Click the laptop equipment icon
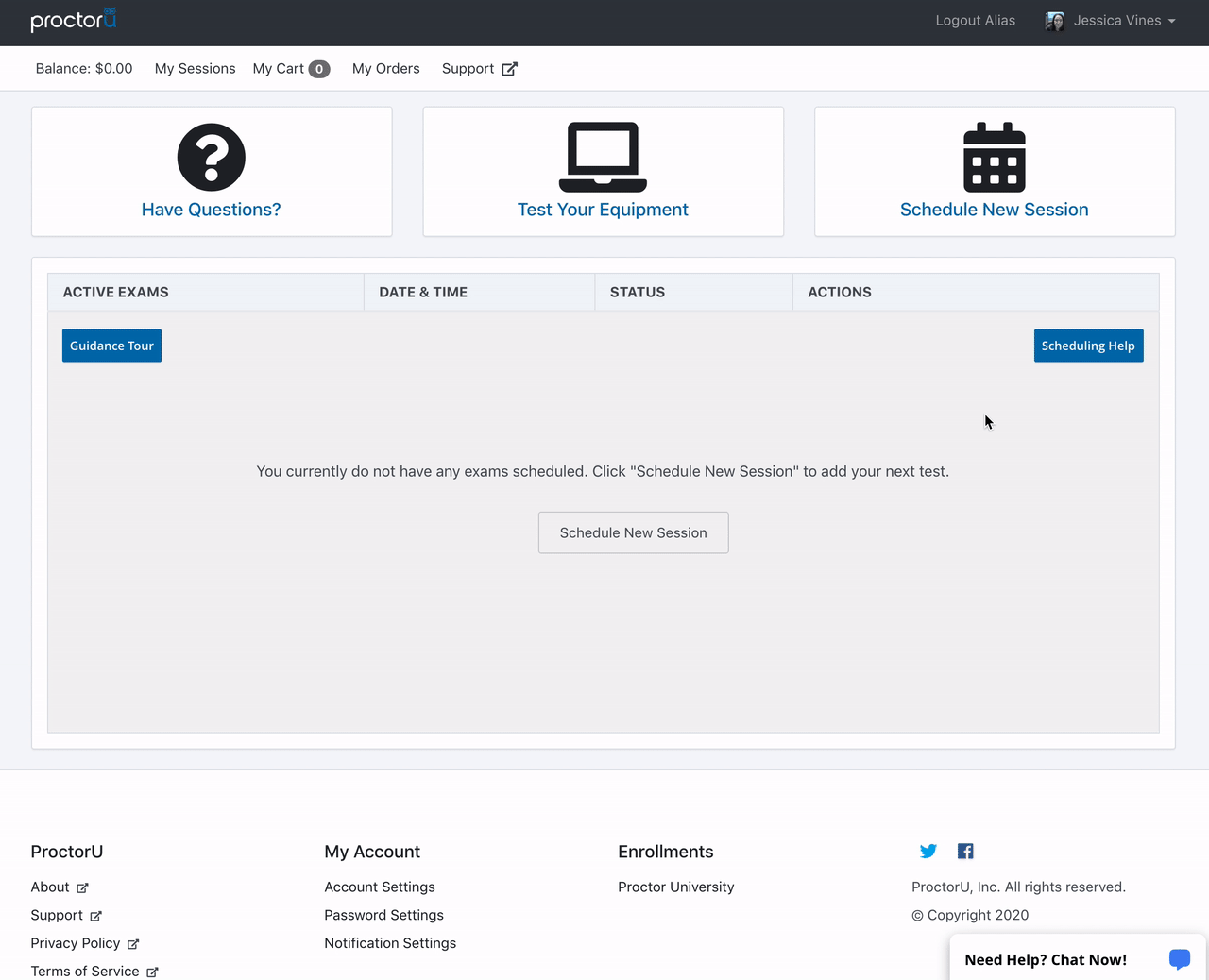This screenshot has height=980, width=1209. (x=603, y=157)
